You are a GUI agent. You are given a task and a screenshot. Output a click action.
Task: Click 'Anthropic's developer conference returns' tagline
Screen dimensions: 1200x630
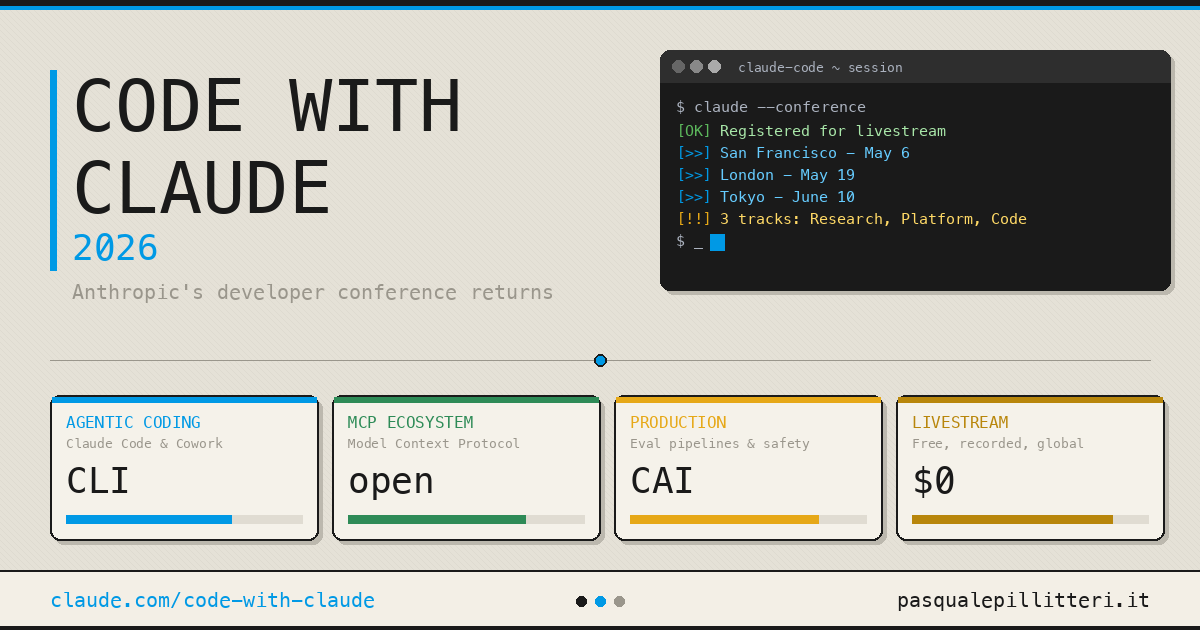pyautogui.click(x=312, y=293)
